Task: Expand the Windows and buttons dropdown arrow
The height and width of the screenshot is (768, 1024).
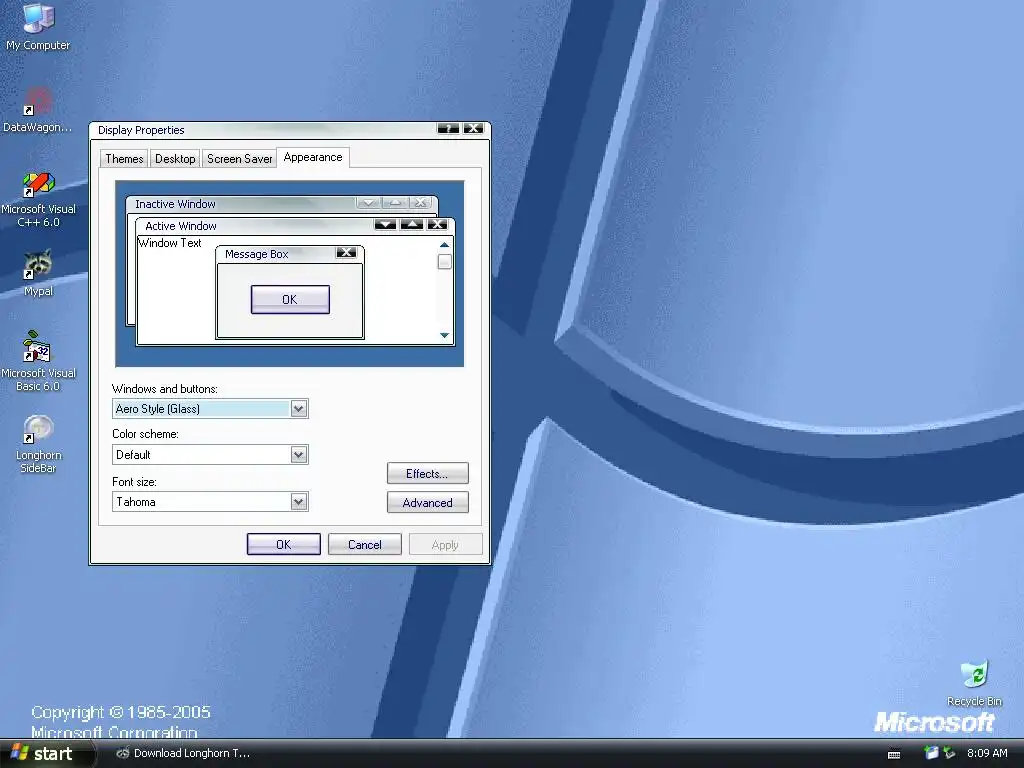Action: coord(298,409)
